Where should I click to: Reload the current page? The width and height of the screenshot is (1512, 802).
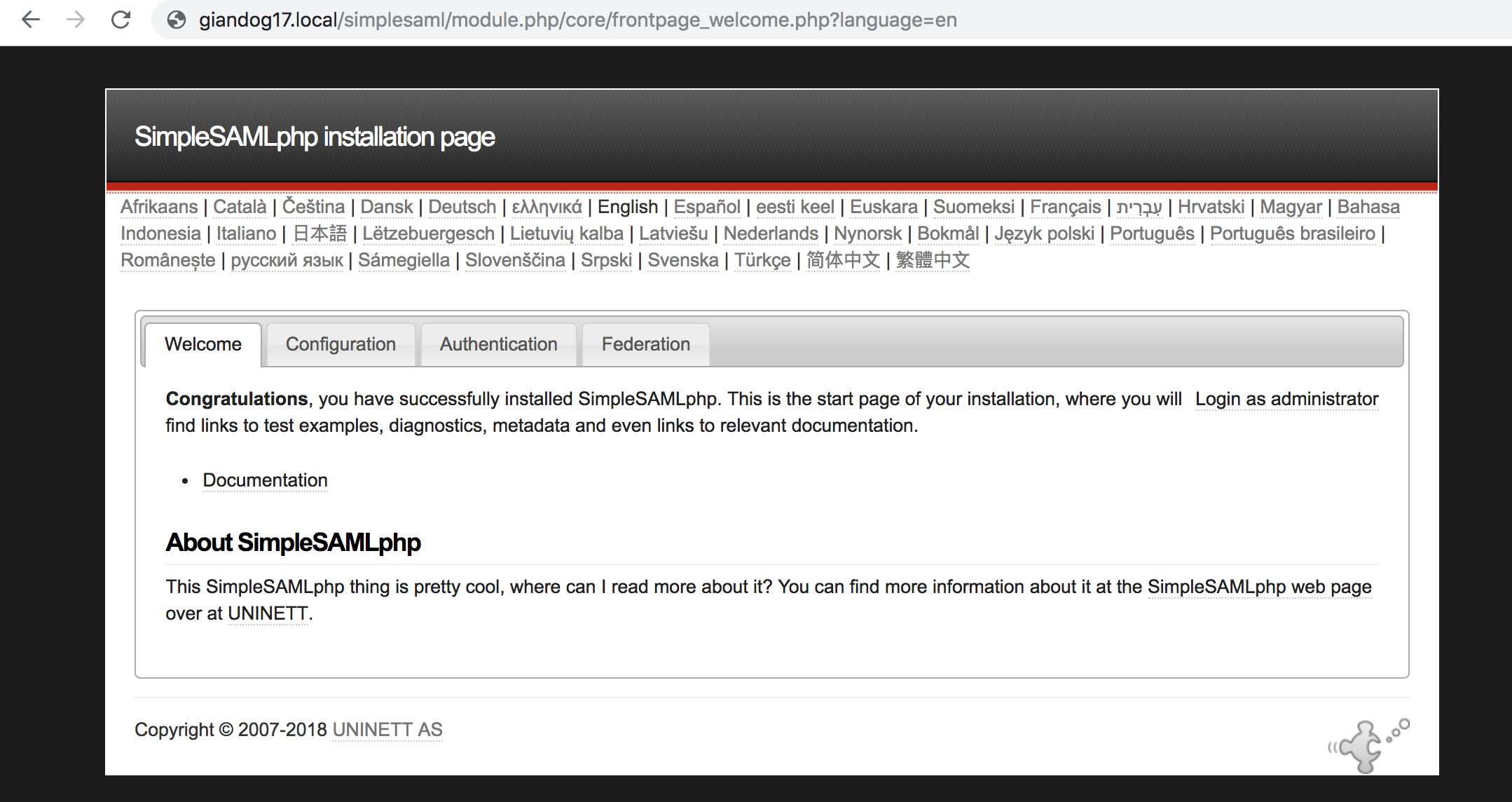121,21
